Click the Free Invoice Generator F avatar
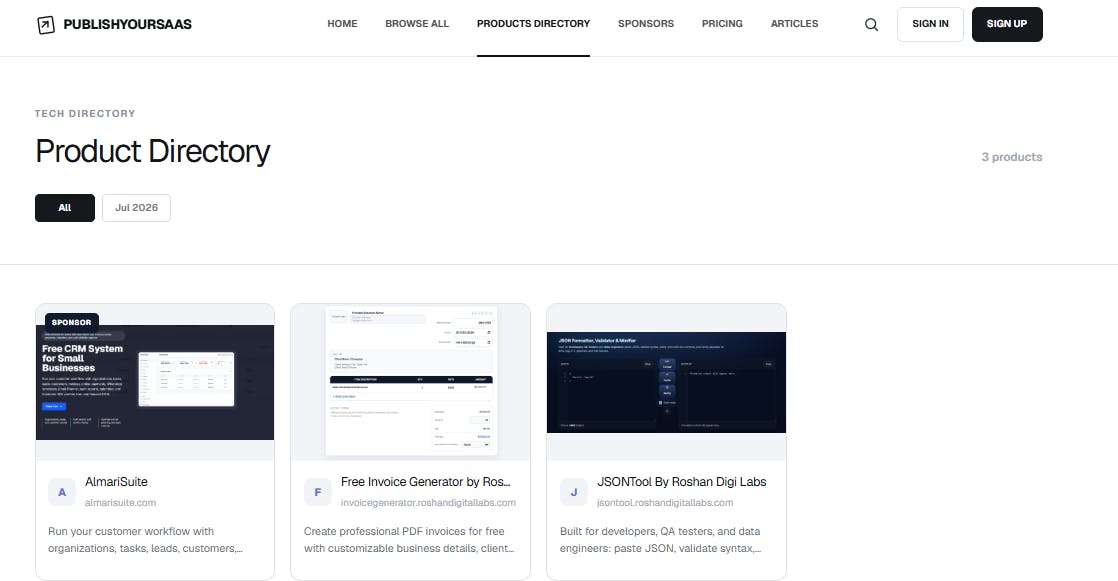This screenshot has width=1118, height=581. 317,492
